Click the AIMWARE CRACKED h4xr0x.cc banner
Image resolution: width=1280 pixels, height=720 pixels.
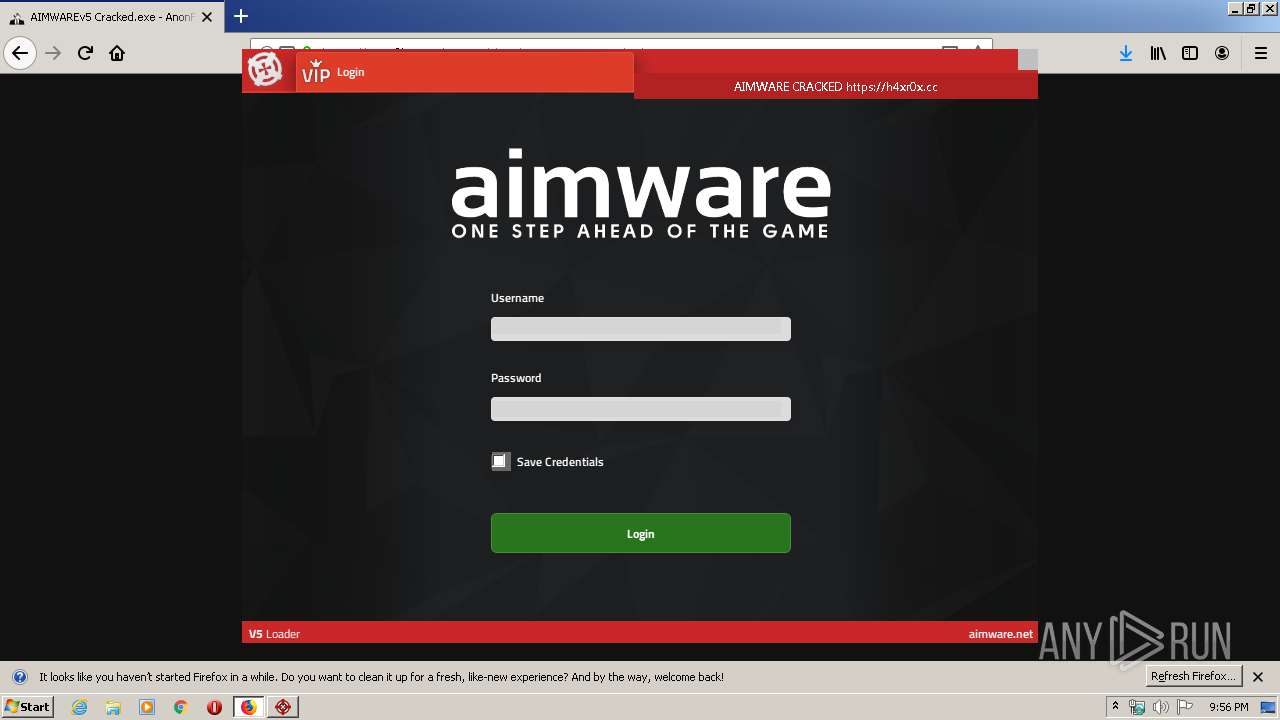[x=836, y=87]
